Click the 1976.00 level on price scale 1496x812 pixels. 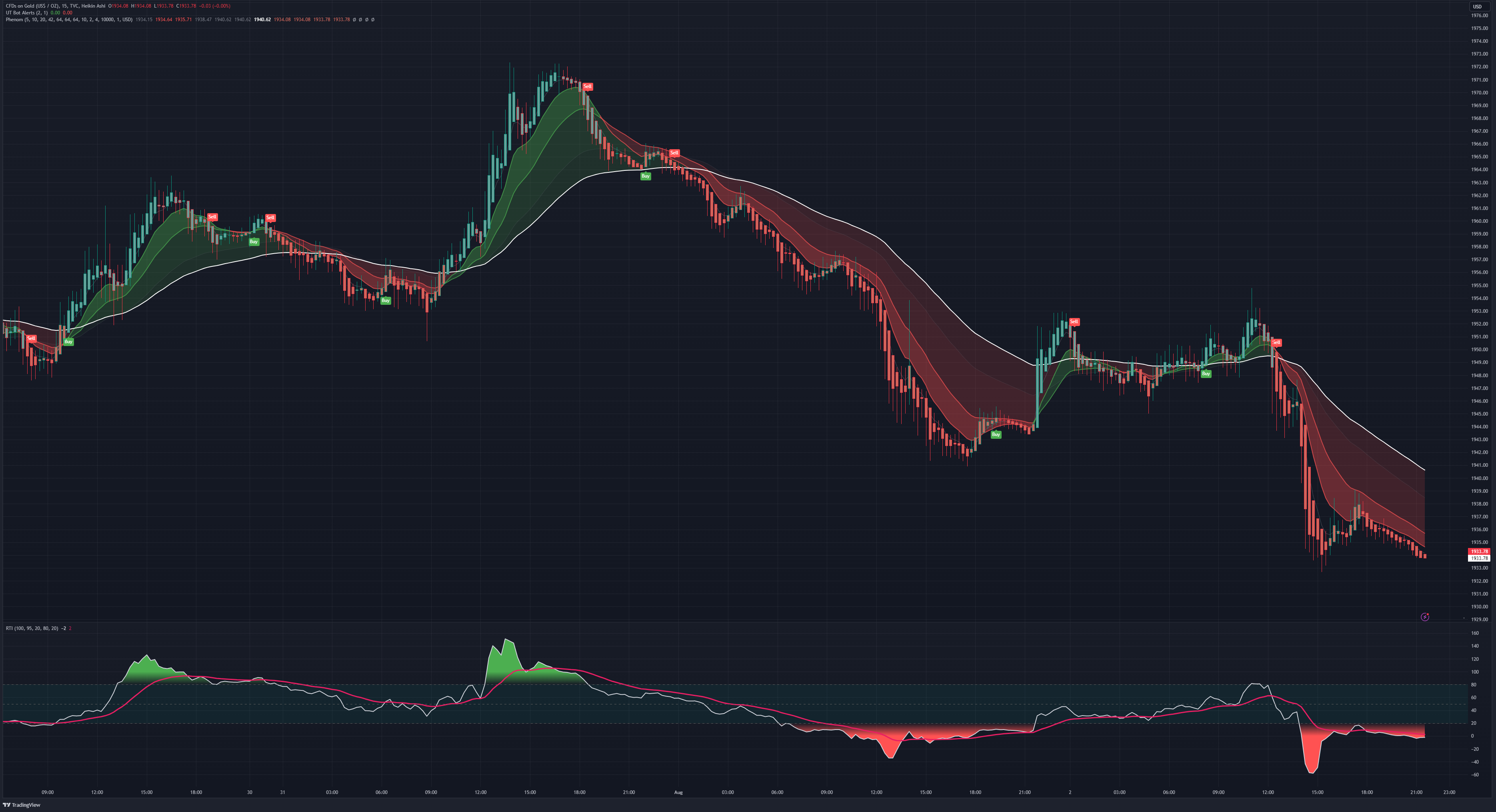pos(1479,16)
